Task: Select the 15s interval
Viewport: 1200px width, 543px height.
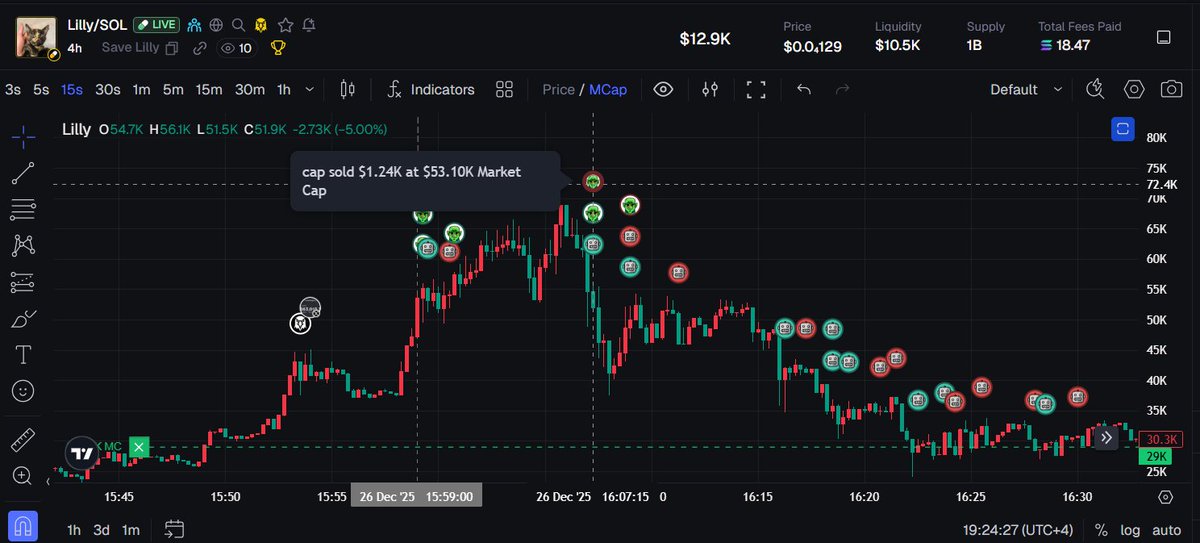Action: pyautogui.click(x=72, y=89)
